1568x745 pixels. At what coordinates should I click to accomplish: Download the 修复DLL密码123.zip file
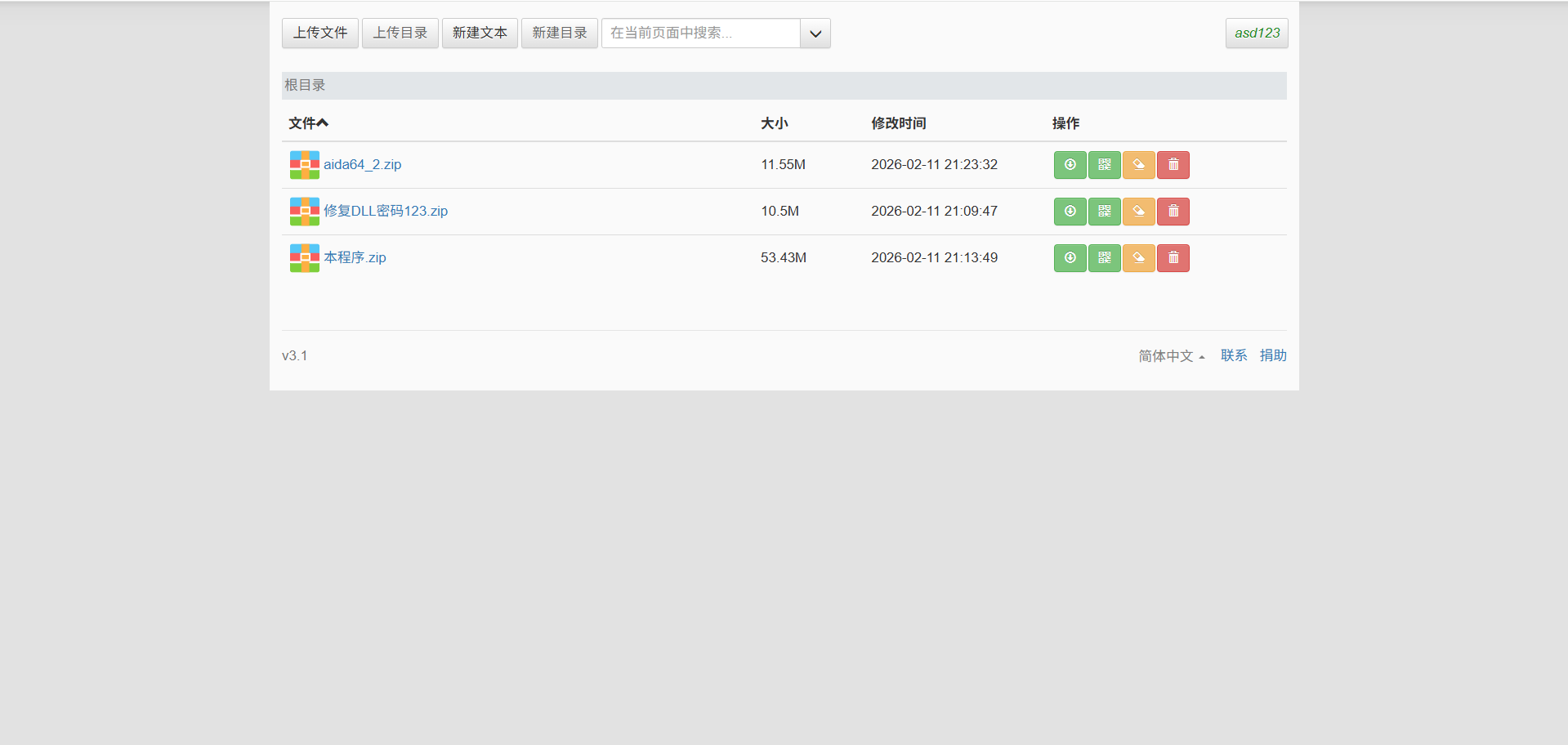click(x=1070, y=212)
